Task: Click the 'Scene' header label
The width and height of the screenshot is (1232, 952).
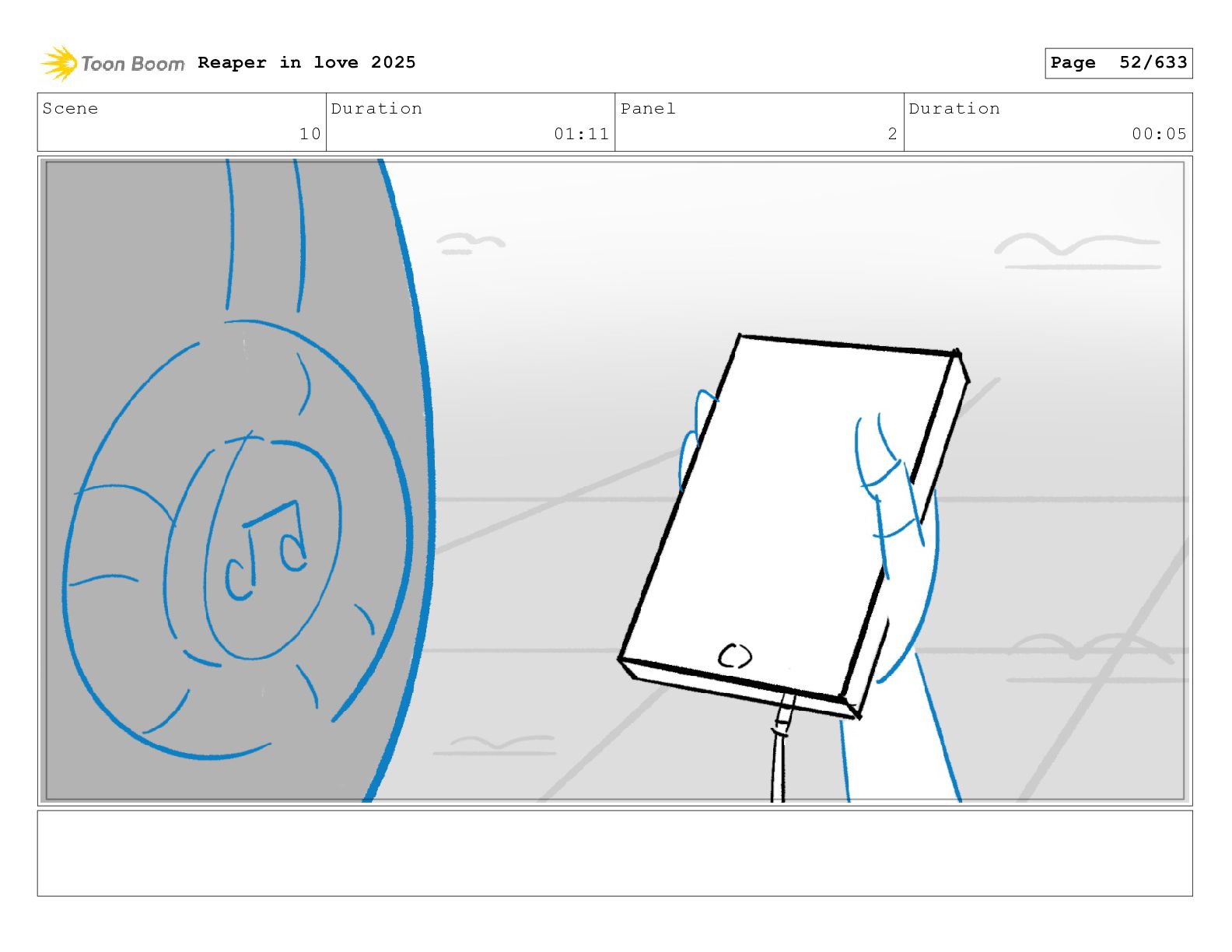Action: (x=71, y=108)
